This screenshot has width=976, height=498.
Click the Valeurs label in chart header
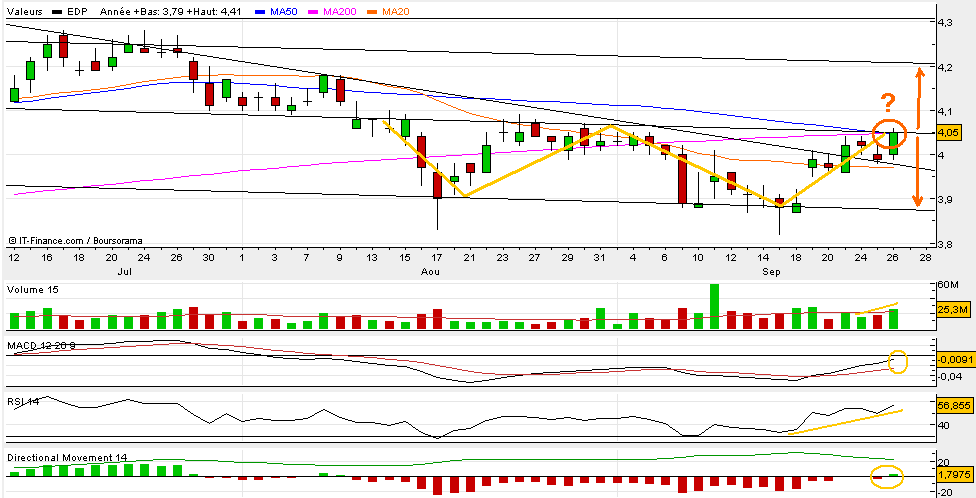point(26,12)
